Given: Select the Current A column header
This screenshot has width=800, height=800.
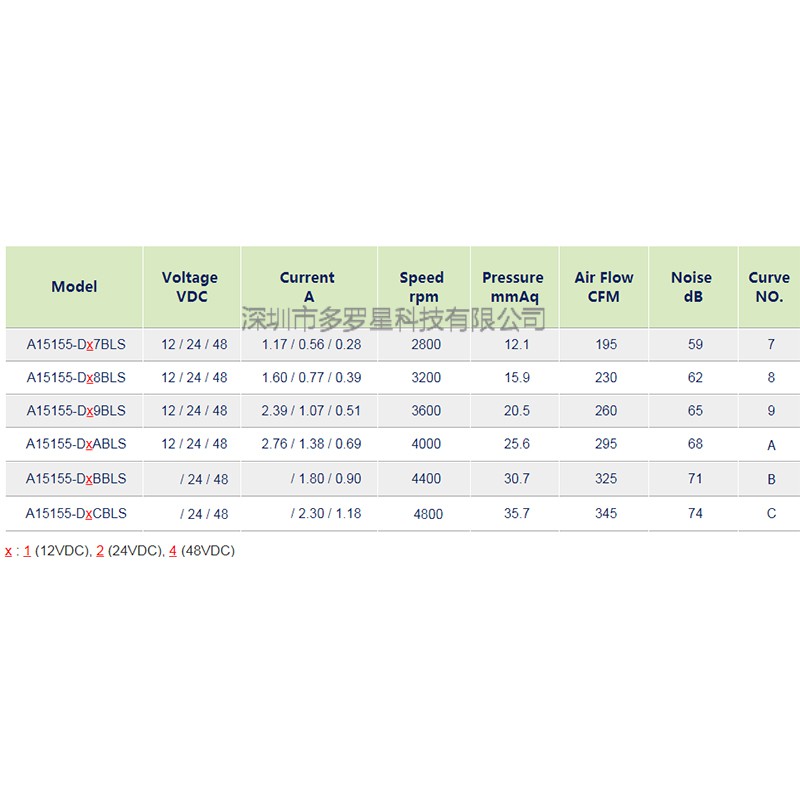Looking at the screenshot, I should point(308,287).
